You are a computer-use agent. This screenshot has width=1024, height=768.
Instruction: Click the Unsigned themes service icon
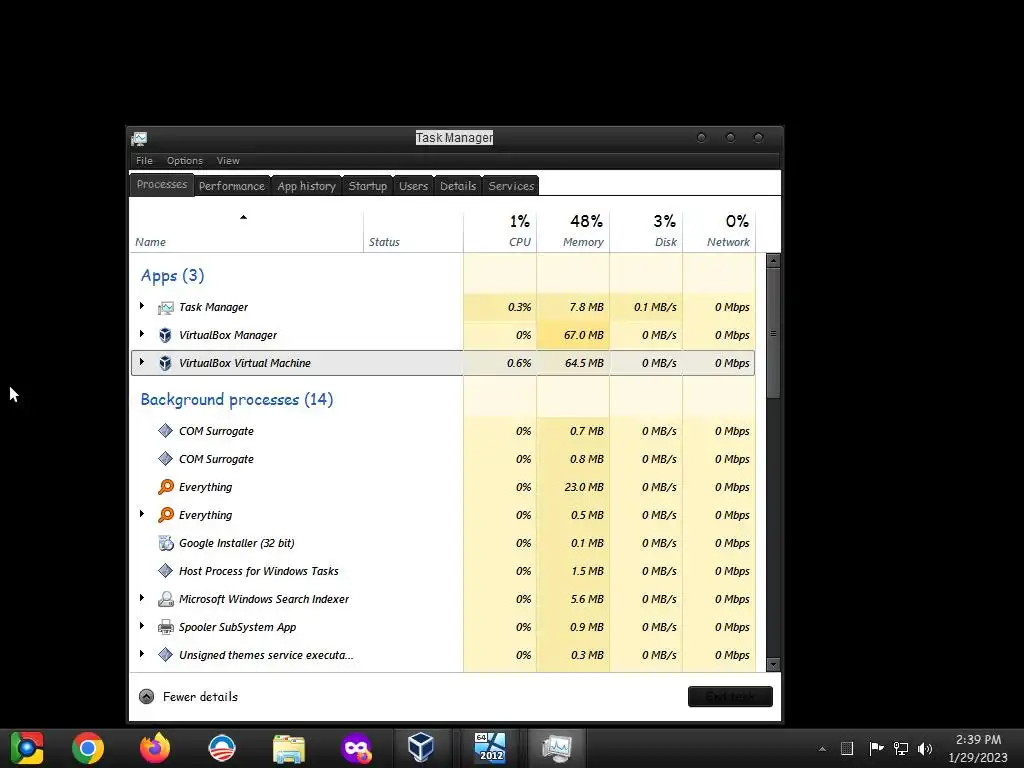coord(166,655)
